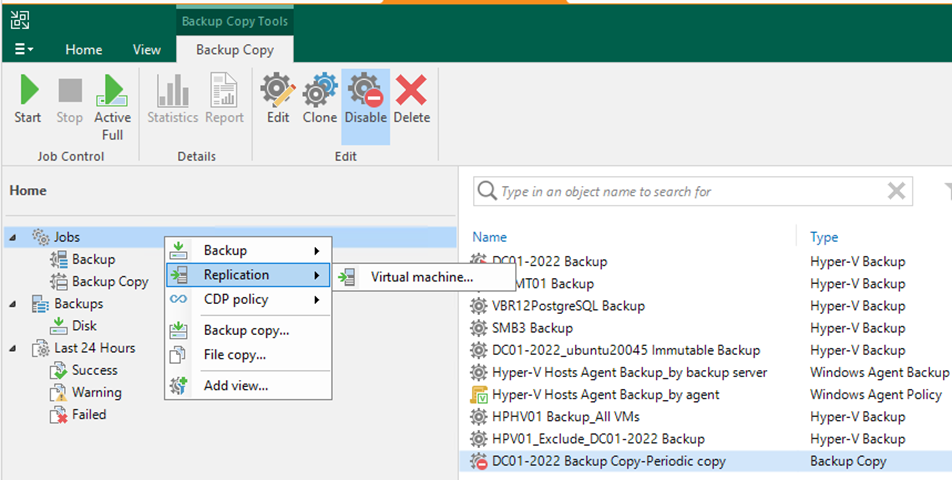Click the Windows Agent Backup type cell
This screenshot has width=952, height=480.
click(879, 373)
